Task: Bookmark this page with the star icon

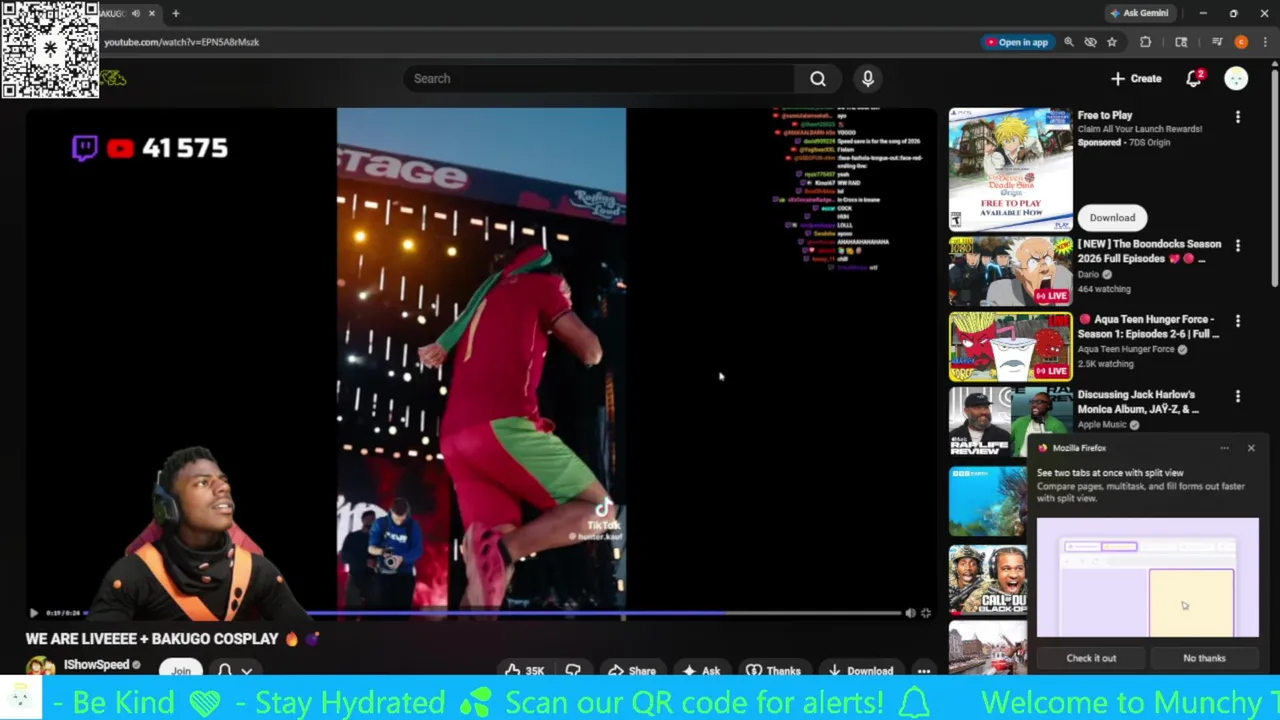Action: click(1112, 42)
